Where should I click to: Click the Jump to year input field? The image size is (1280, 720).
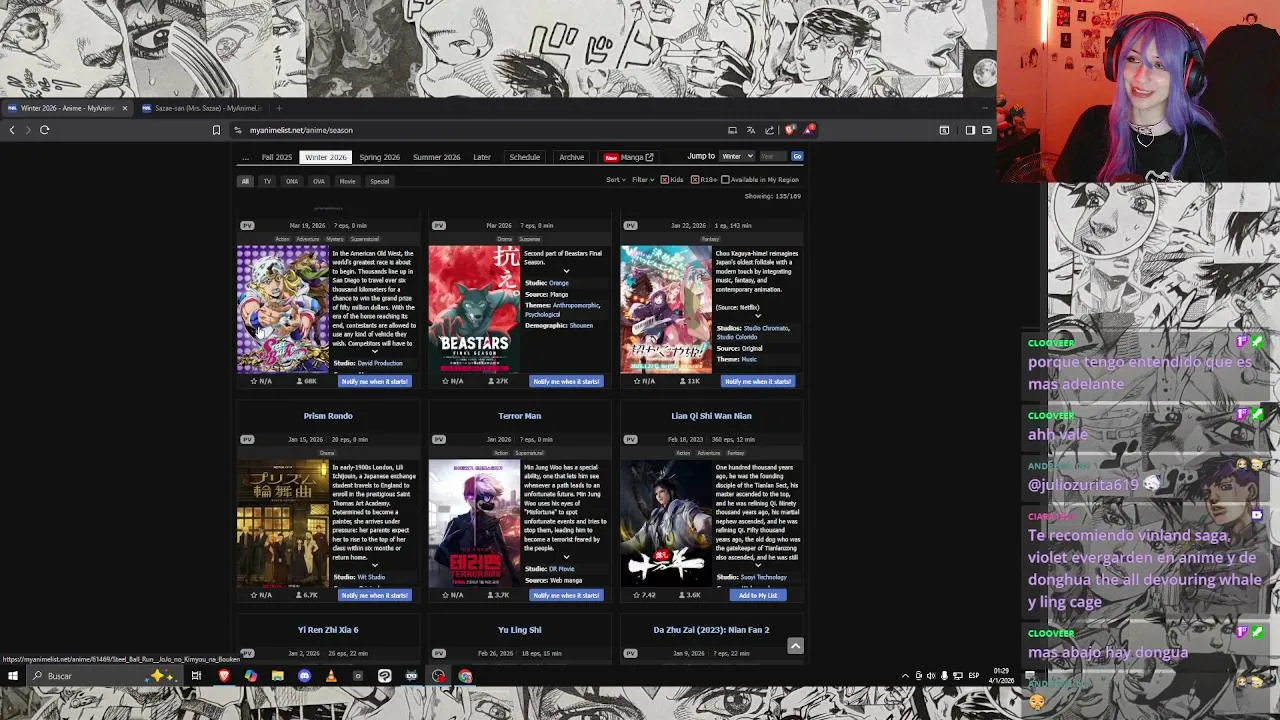tap(773, 156)
